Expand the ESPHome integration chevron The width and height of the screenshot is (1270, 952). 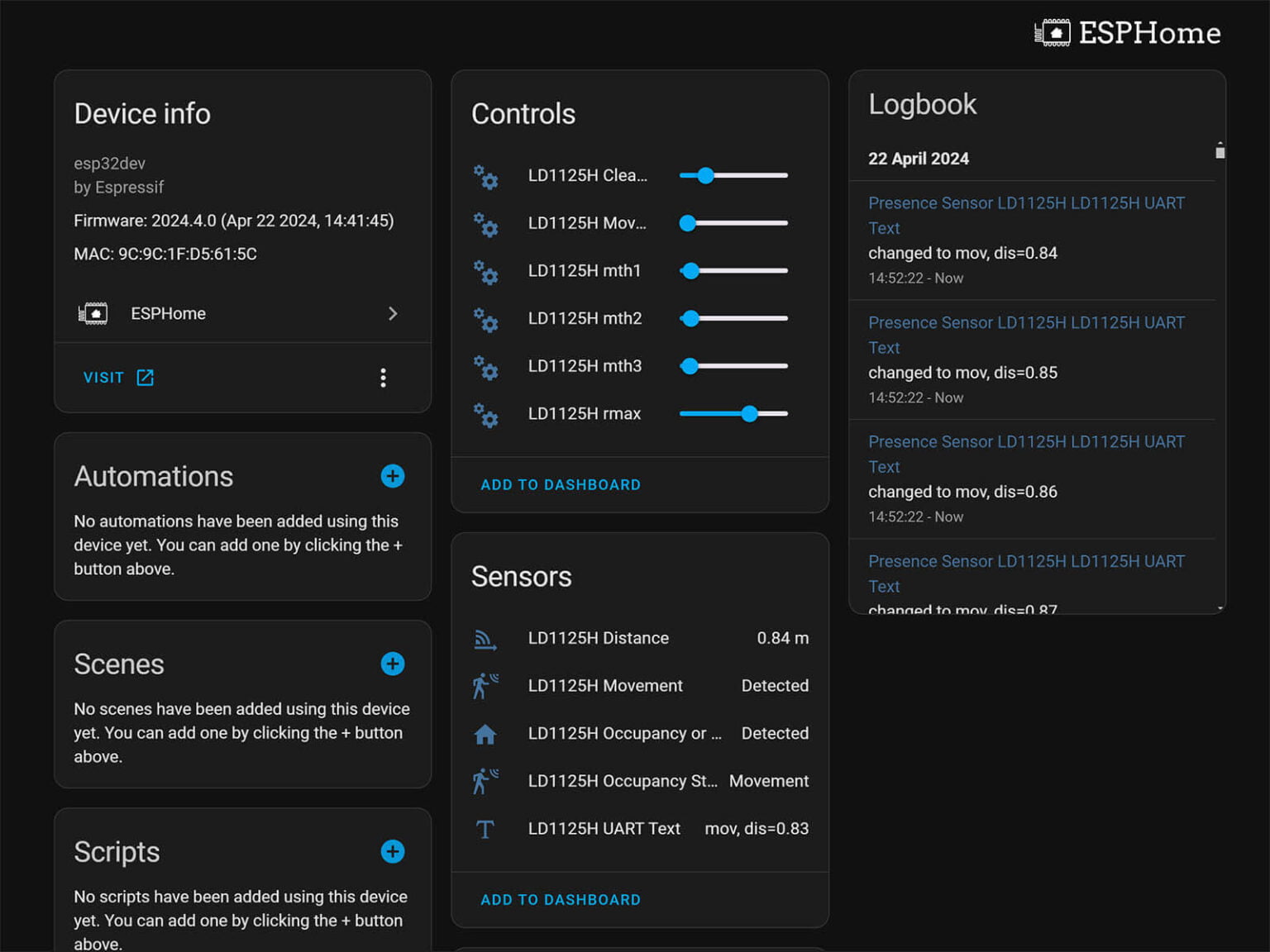click(x=393, y=314)
